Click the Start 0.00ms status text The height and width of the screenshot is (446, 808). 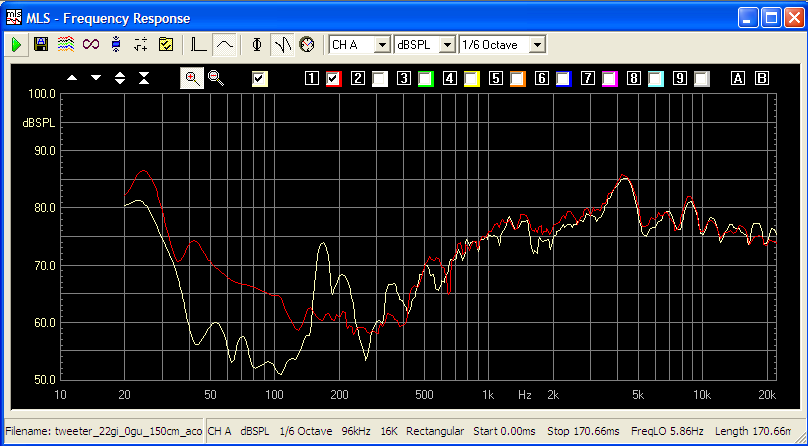(x=504, y=431)
